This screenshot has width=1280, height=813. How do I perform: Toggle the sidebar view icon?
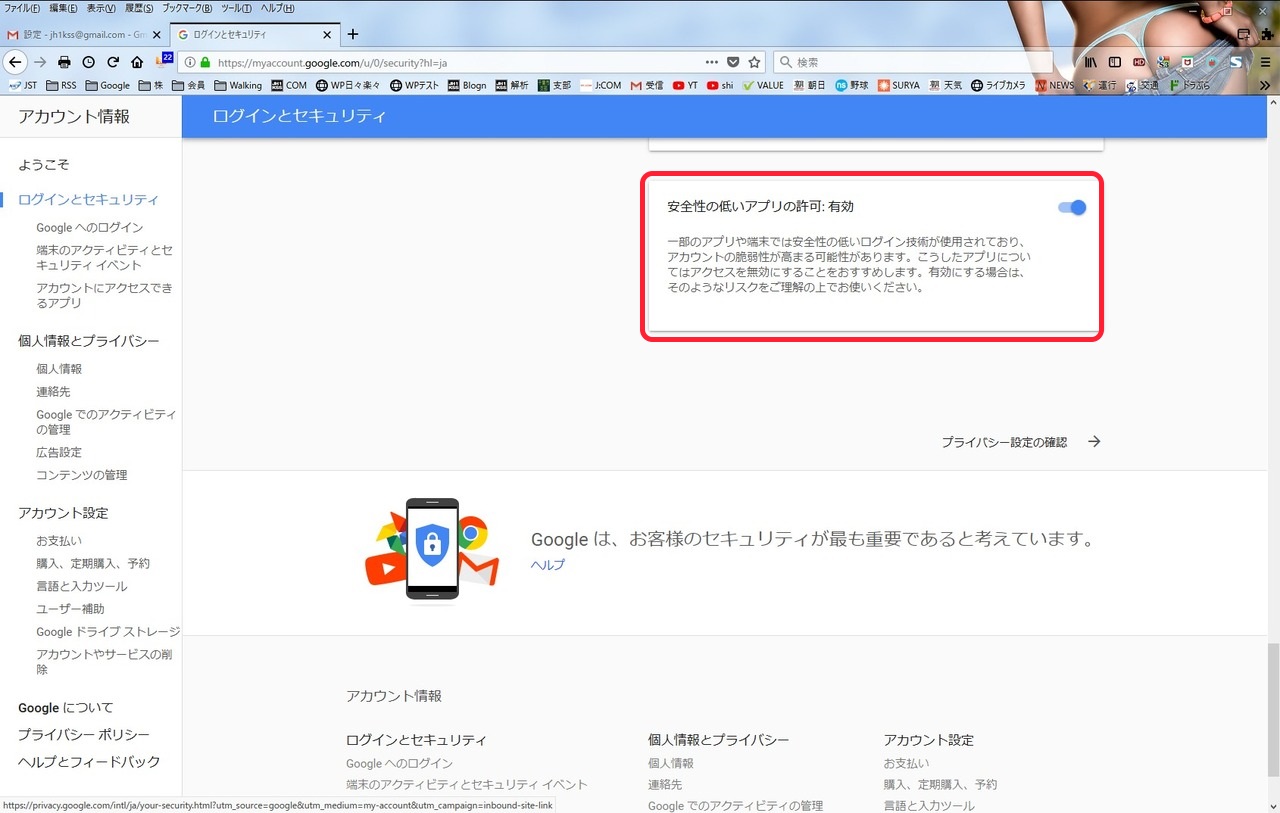pos(1115,62)
